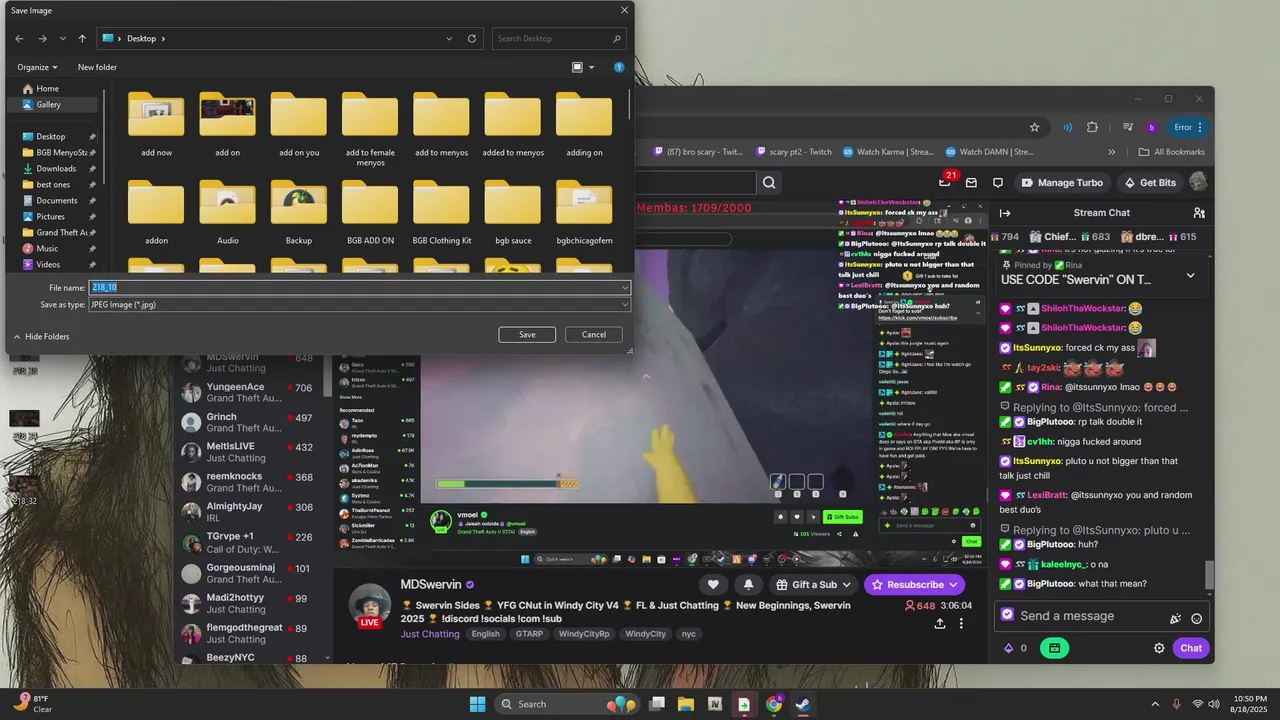Select Home in navigation pane
The height and width of the screenshot is (720, 1280).
[x=47, y=88]
